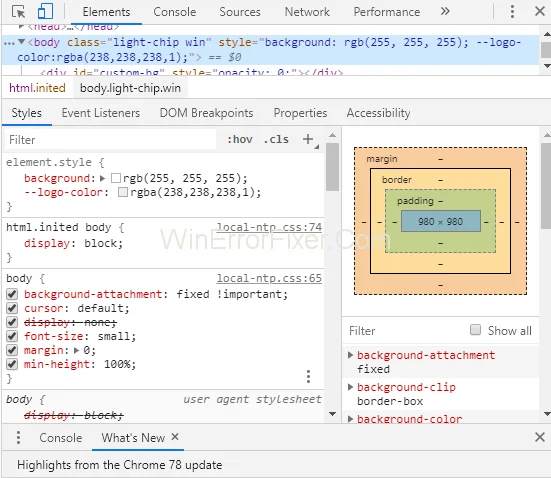The height and width of the screenshot is (478, 551).
Task: Toggle the margin: 0 property checkbox
Action: pos(12,350)
